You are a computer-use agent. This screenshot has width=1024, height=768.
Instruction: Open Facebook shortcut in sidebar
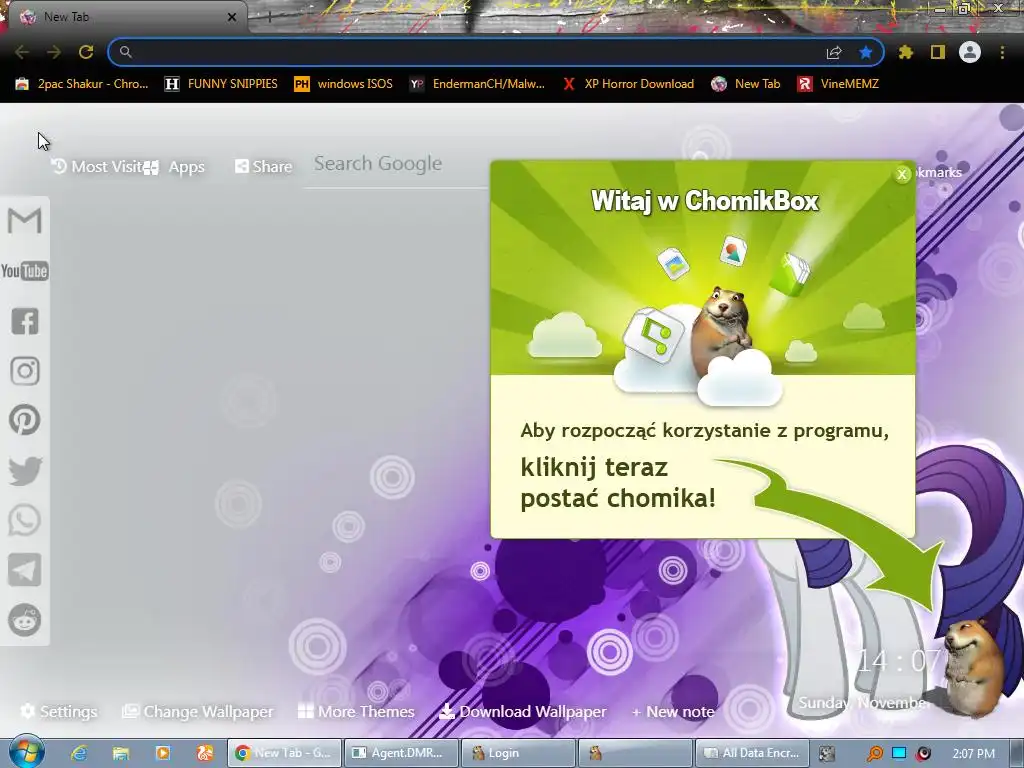[x=25, y=321]
